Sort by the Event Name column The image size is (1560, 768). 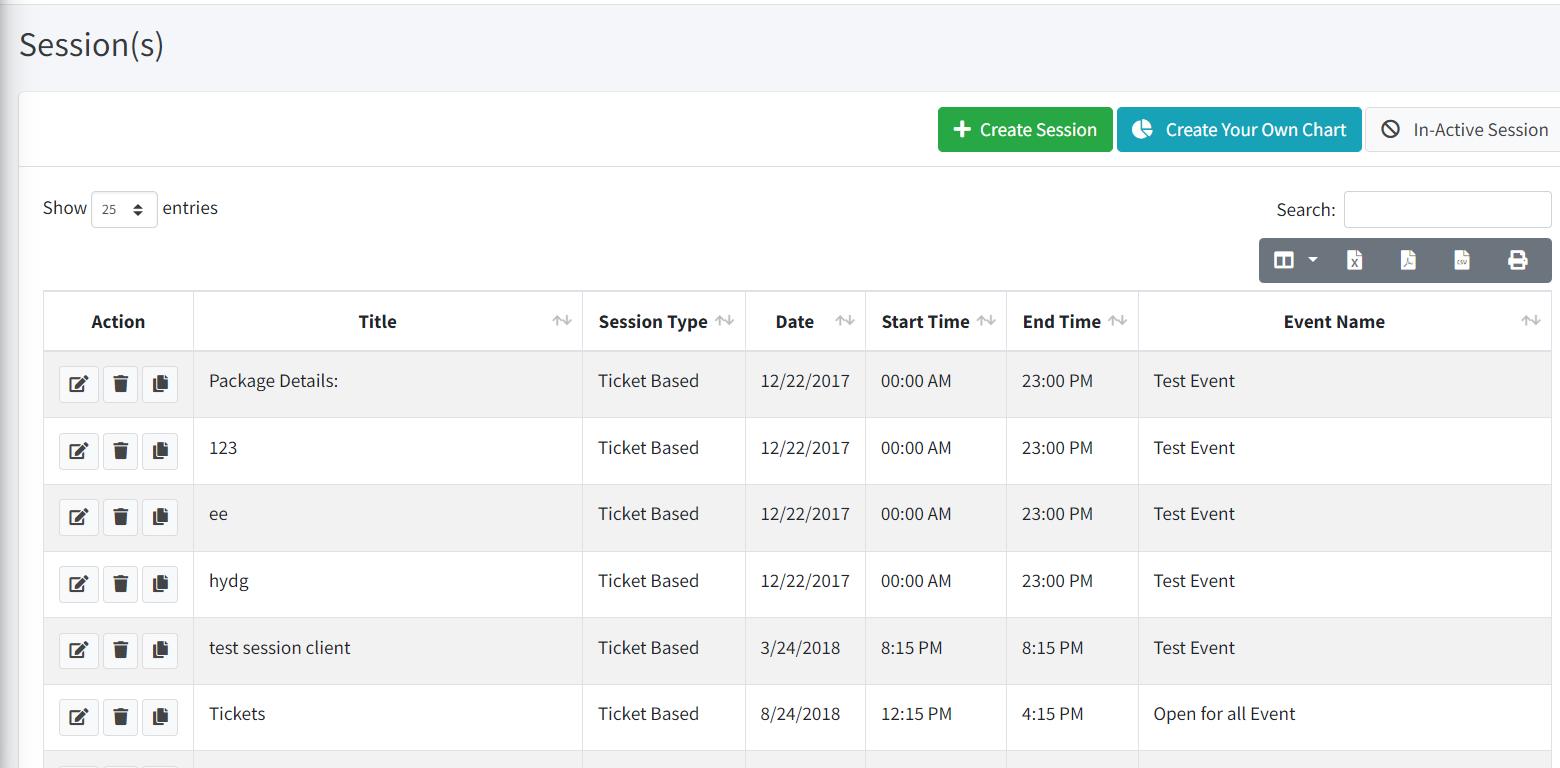click(1334, 322)
